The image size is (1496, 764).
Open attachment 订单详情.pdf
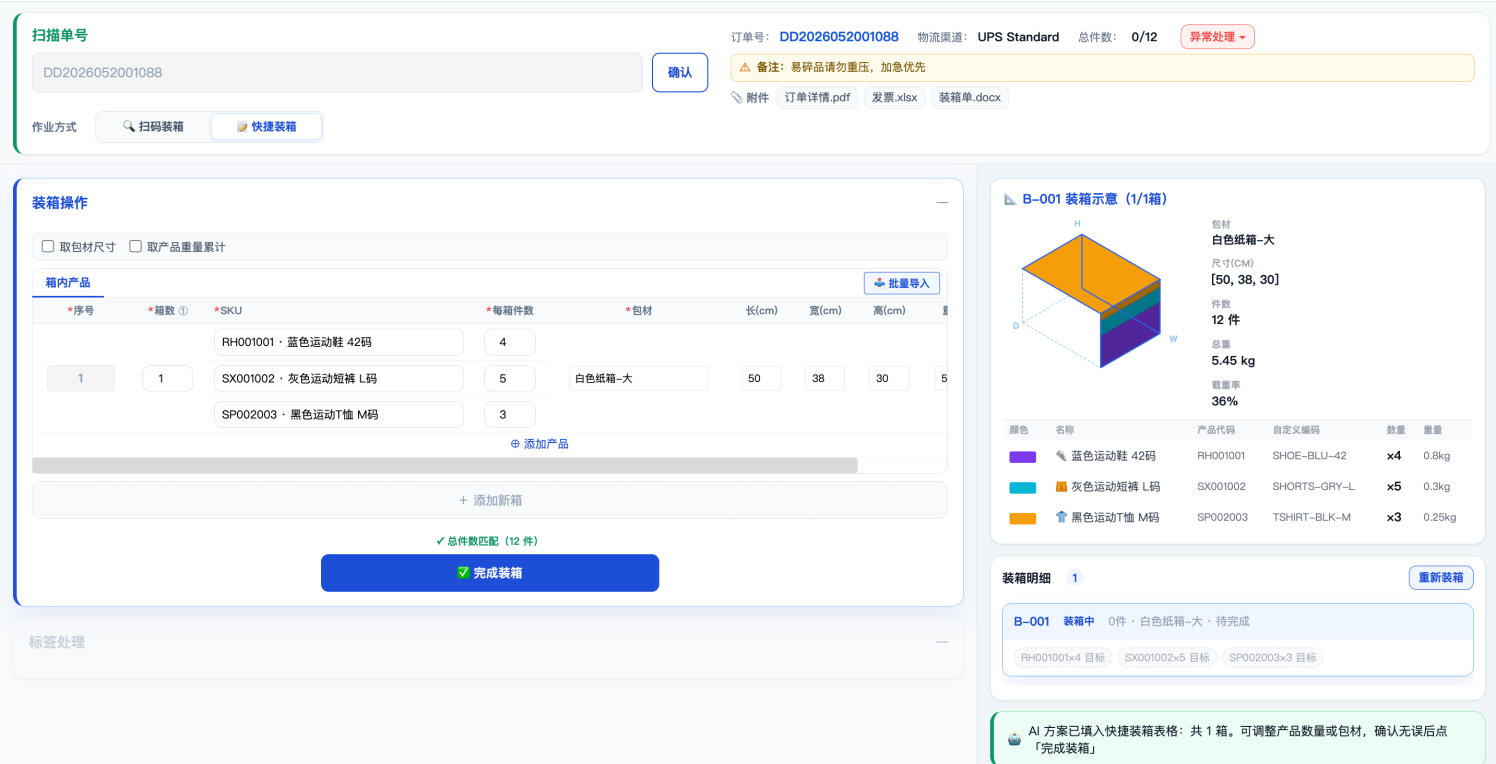817,98
